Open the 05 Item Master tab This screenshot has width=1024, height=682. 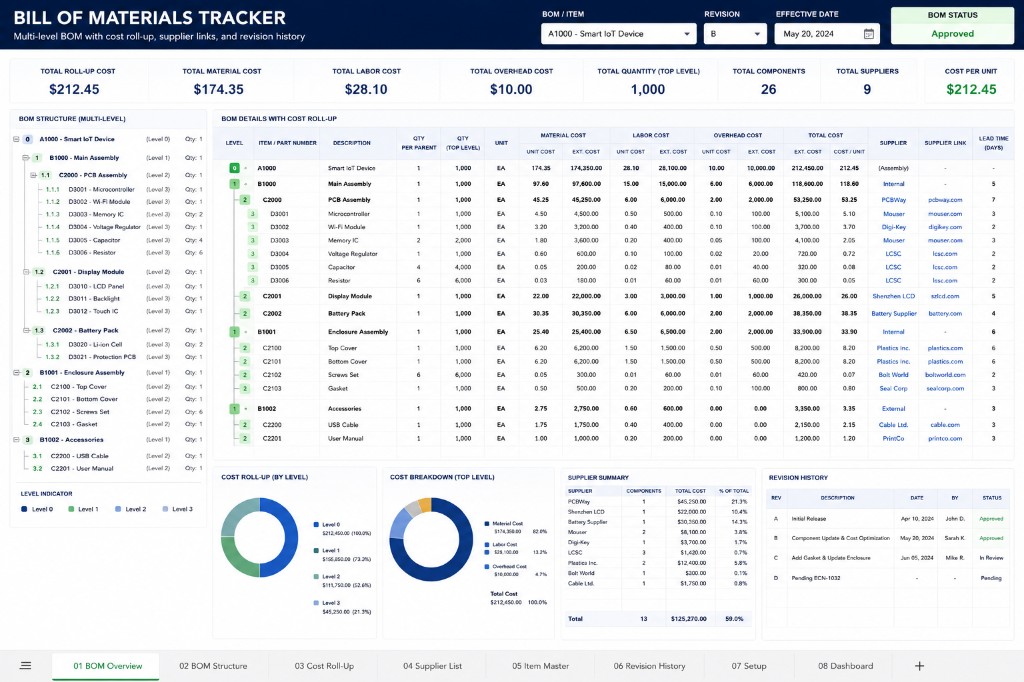click(x=540, y=666)
